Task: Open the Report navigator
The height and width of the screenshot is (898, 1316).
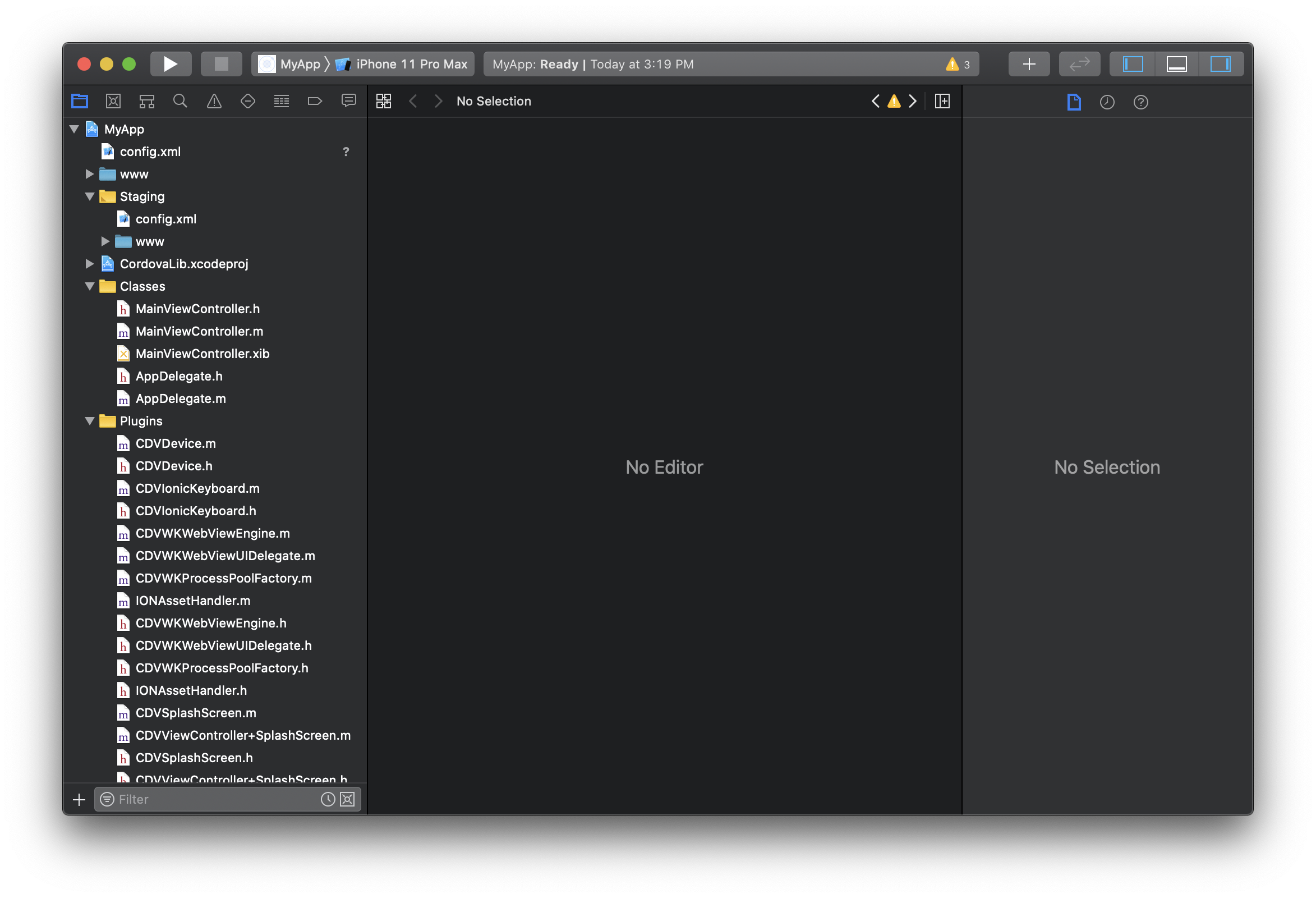Action: (x=349, y=102)
